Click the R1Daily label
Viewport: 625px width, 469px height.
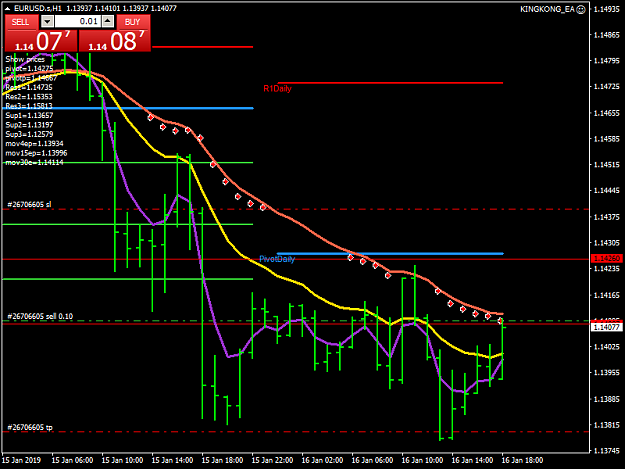277,88
